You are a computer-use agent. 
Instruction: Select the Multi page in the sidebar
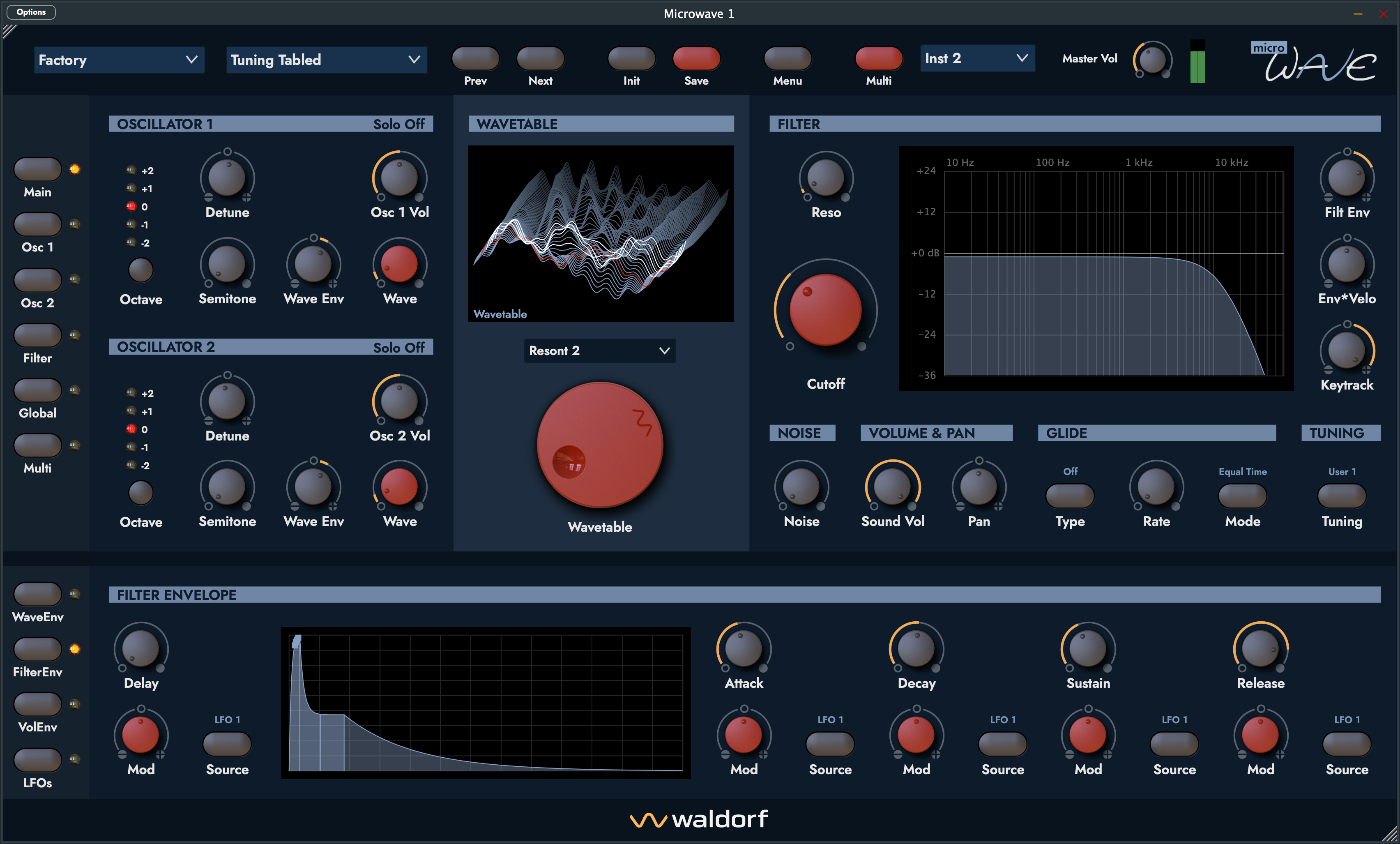[37, 445]
